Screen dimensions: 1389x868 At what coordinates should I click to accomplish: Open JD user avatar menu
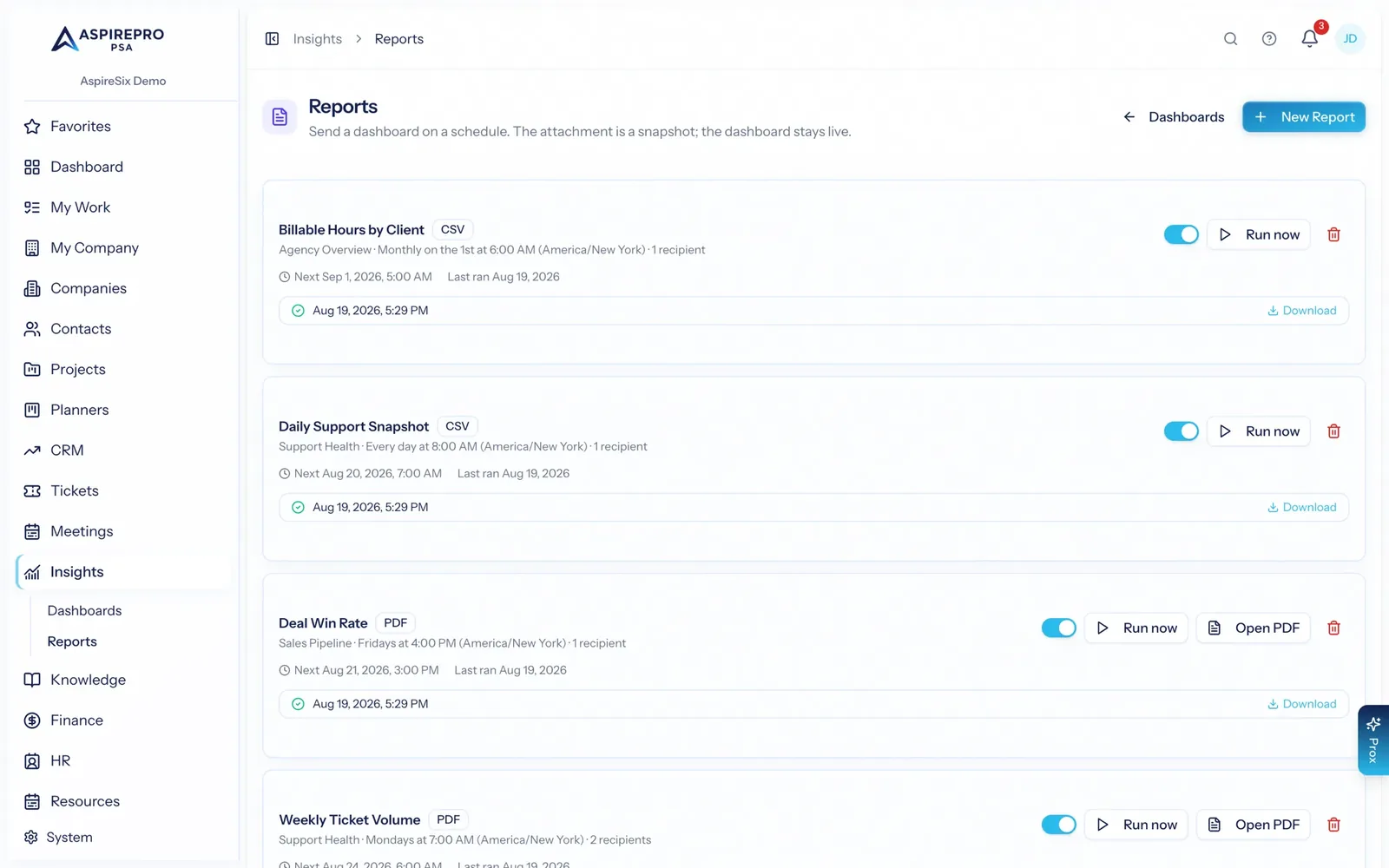point(1350,39)
